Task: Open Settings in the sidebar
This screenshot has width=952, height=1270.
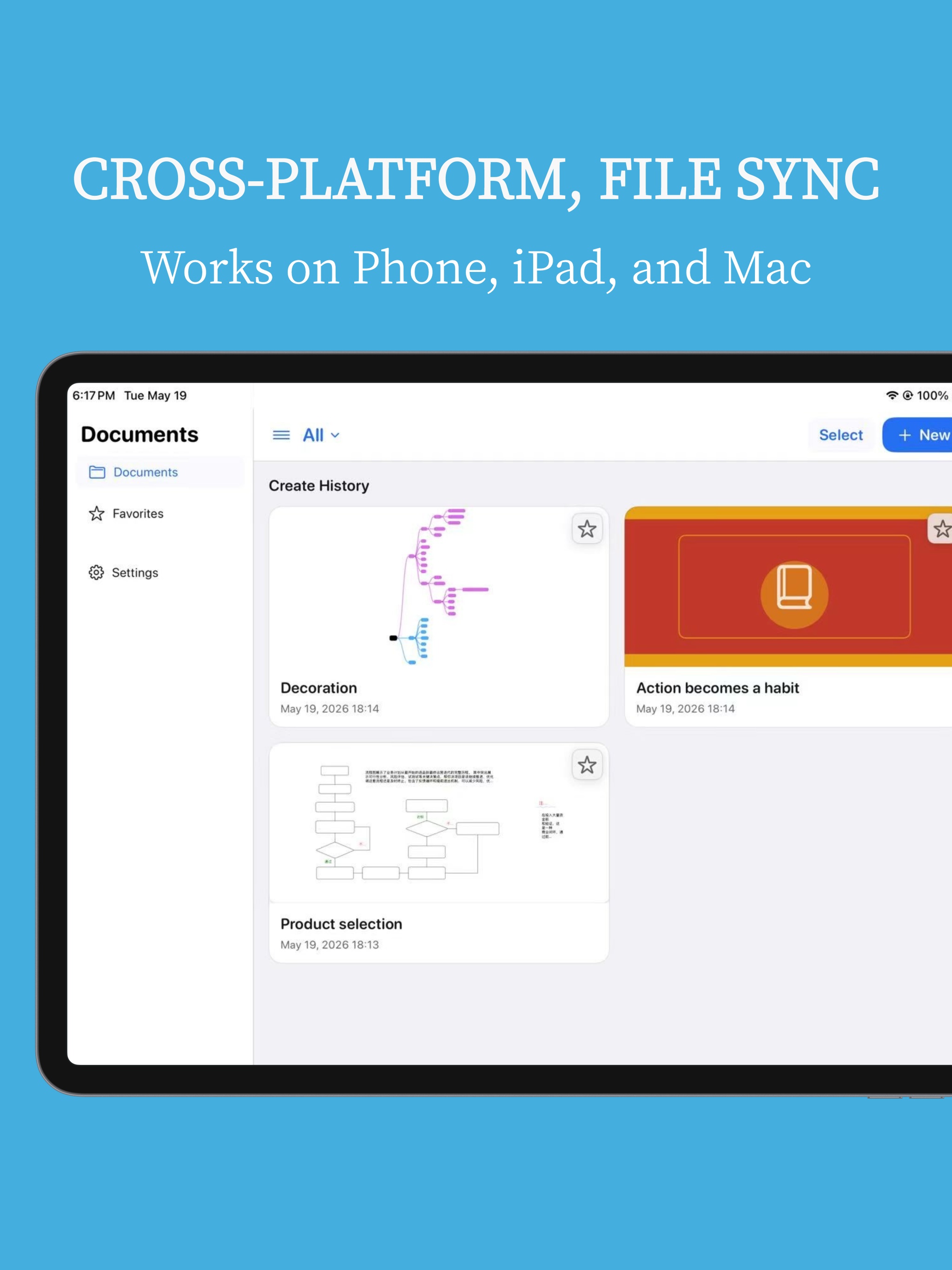Action: [x=160, y=572]
